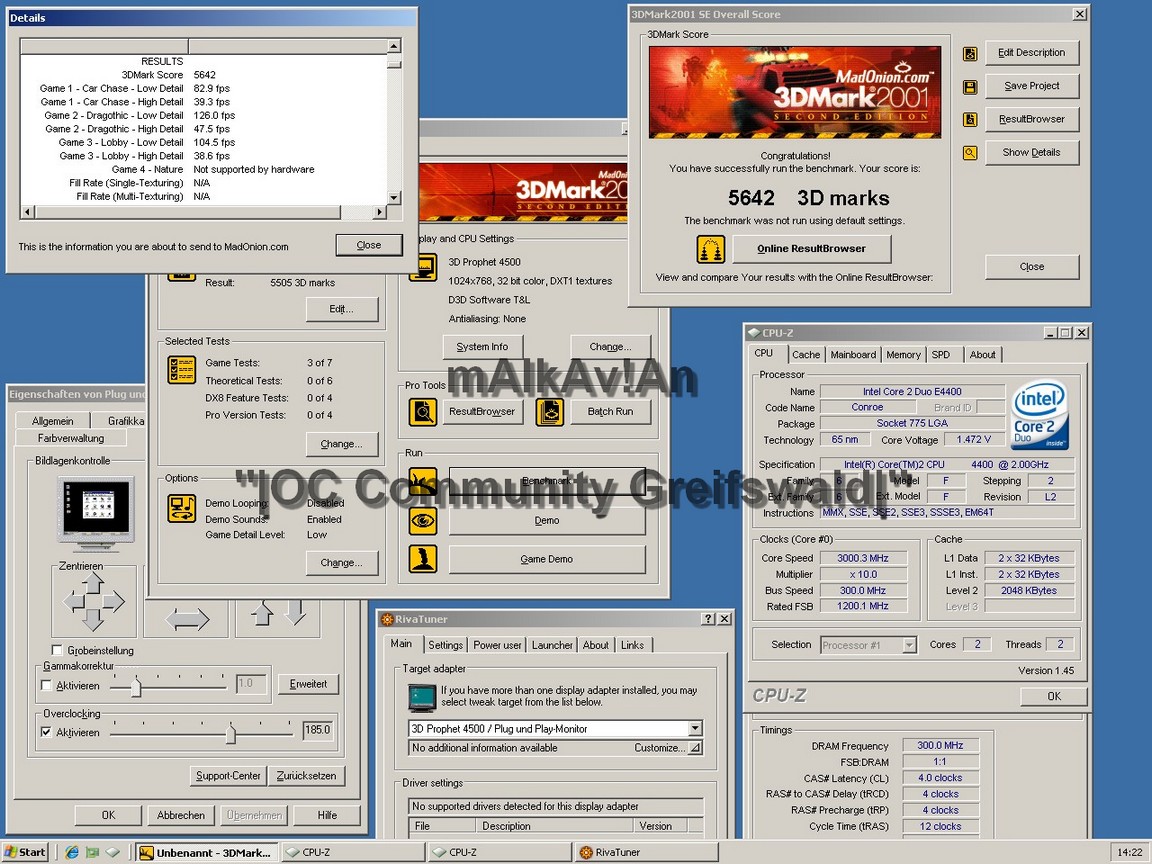Click the Show Details magnifier icon

tap(970, 153)
